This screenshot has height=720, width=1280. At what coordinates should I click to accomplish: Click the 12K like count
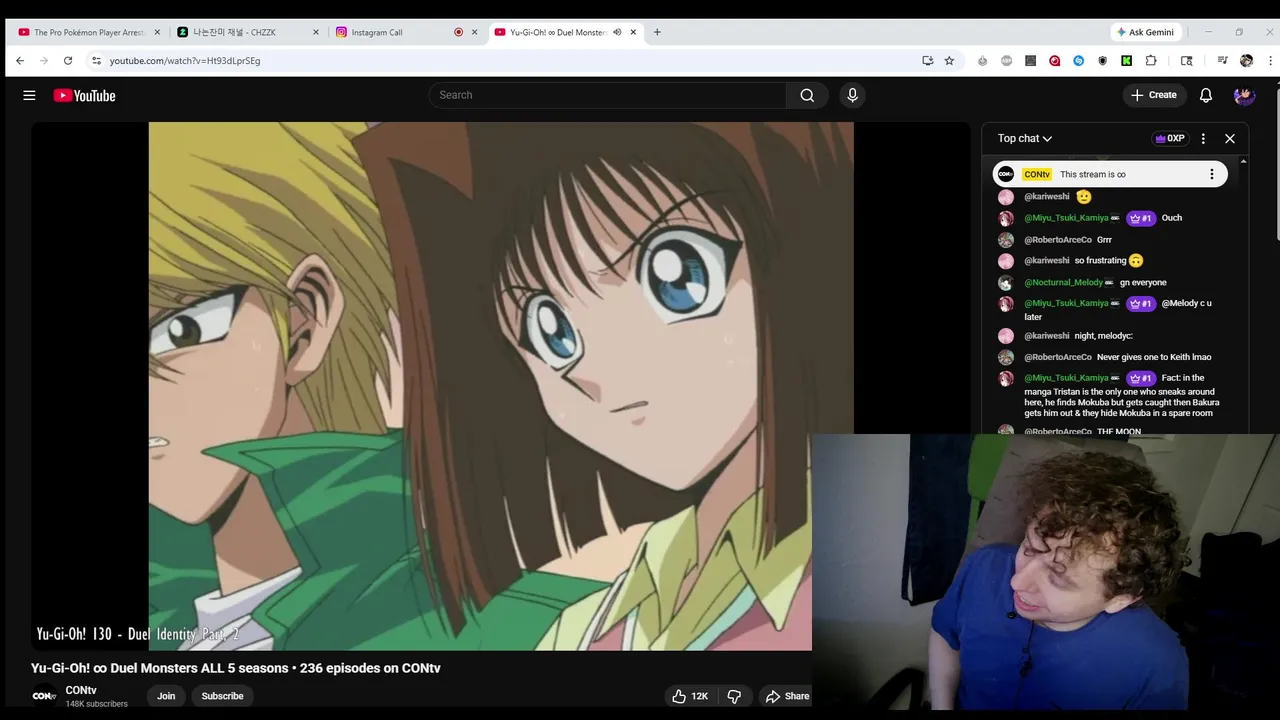(x=700, y=696)
